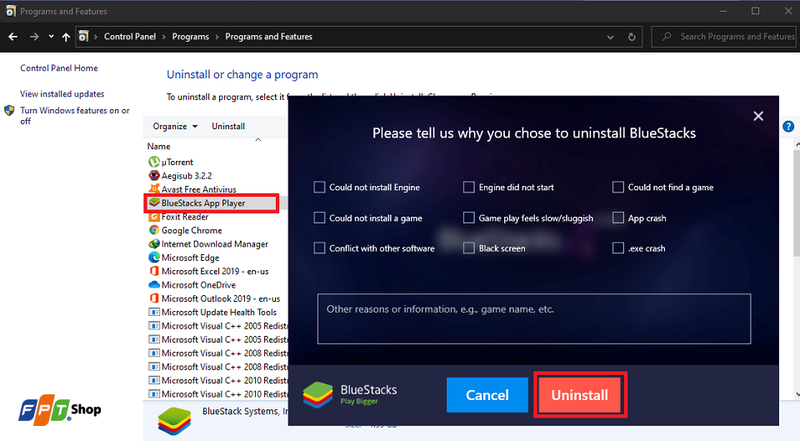This screenshot has width=800, height=441.
Task: Click the address bar Control Panel icon
Action: click(x=83, y=37)
